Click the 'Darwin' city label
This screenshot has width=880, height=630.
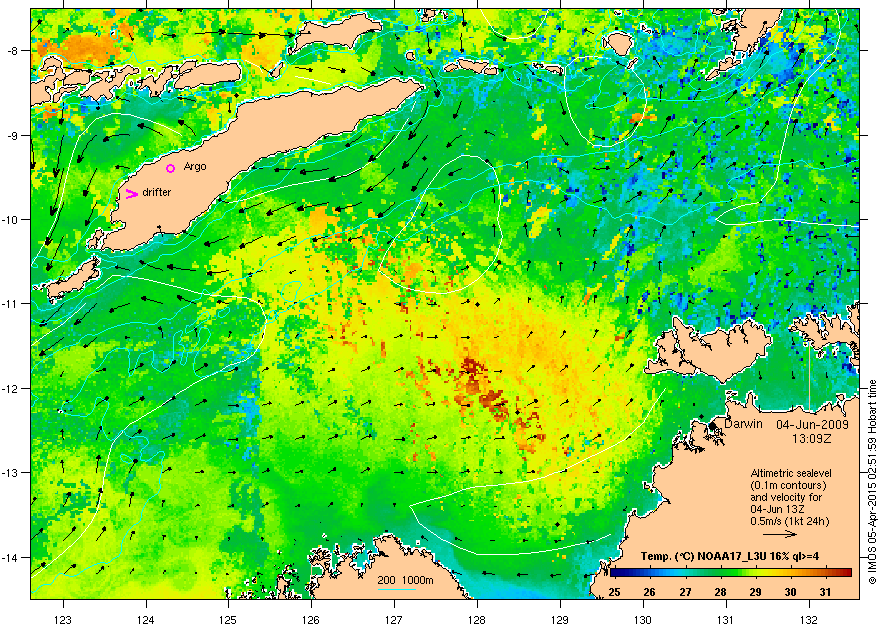744,424
